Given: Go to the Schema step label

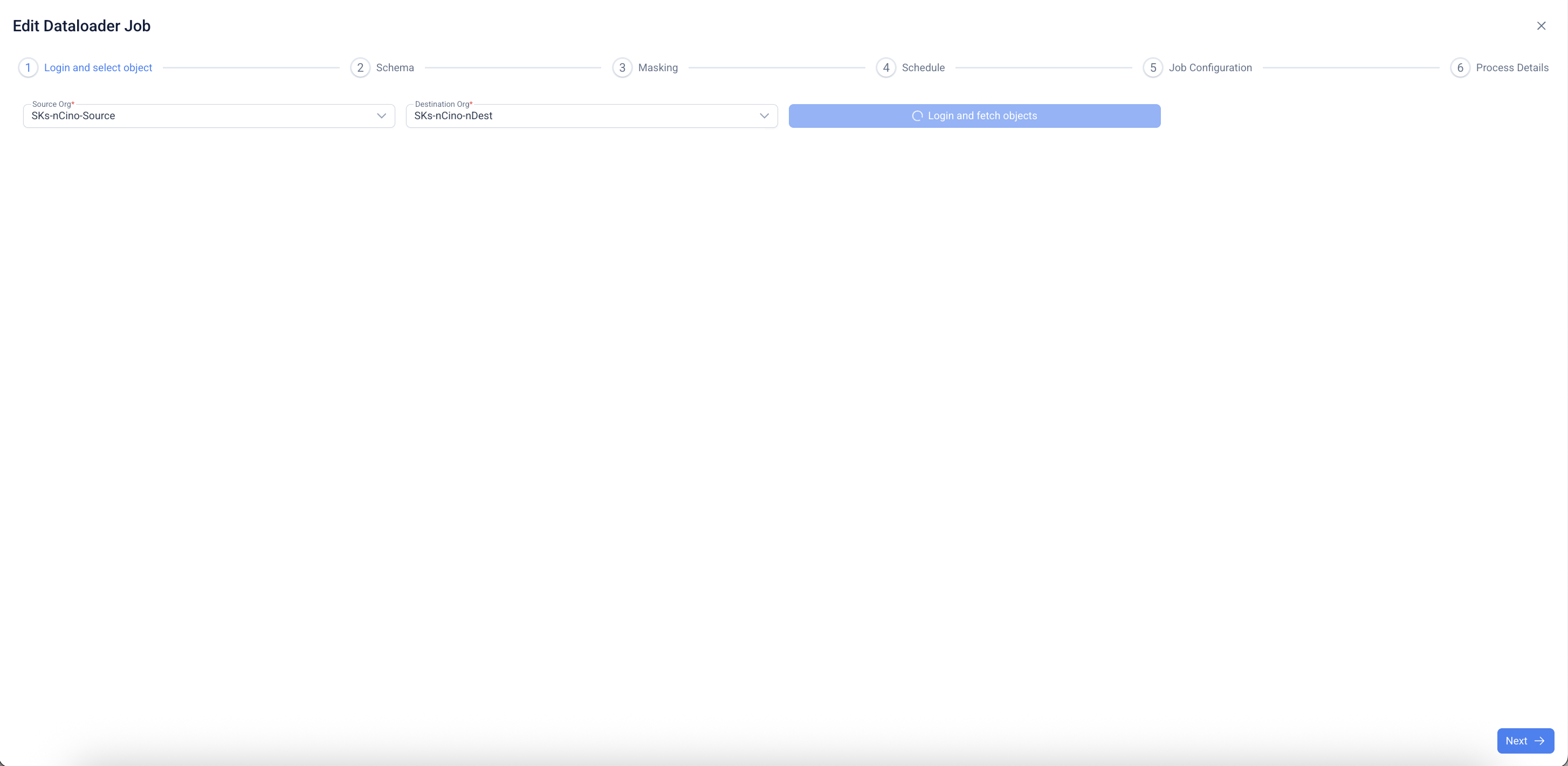Looking at the screenshot, I should tap(395, 67).
